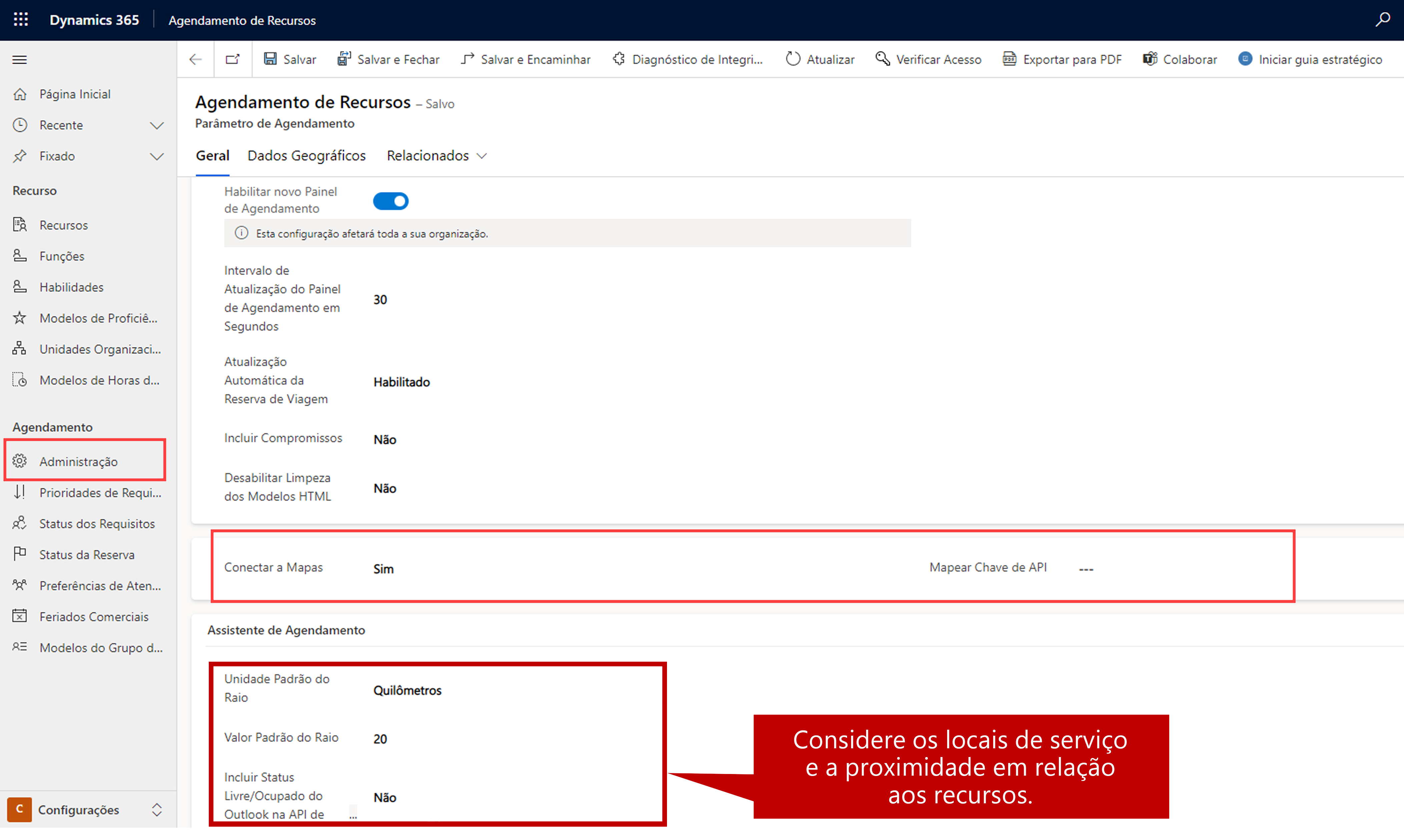This screenshot has width=1404, height=840.
Task: Open record in new window icon
Action: tap(233, 59)
